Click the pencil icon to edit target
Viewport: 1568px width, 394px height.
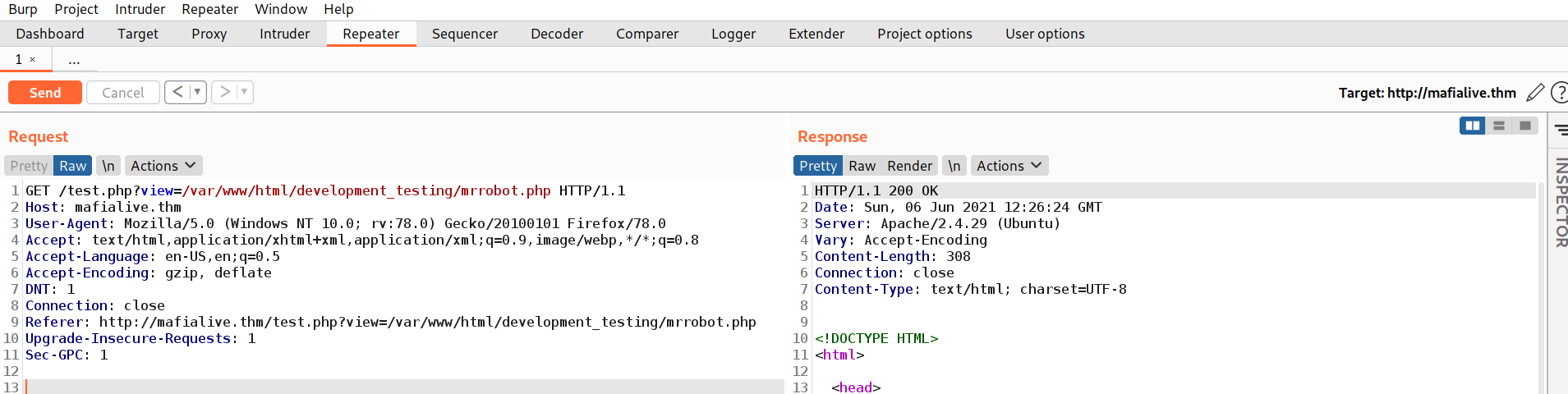[x=1535, y=93]
